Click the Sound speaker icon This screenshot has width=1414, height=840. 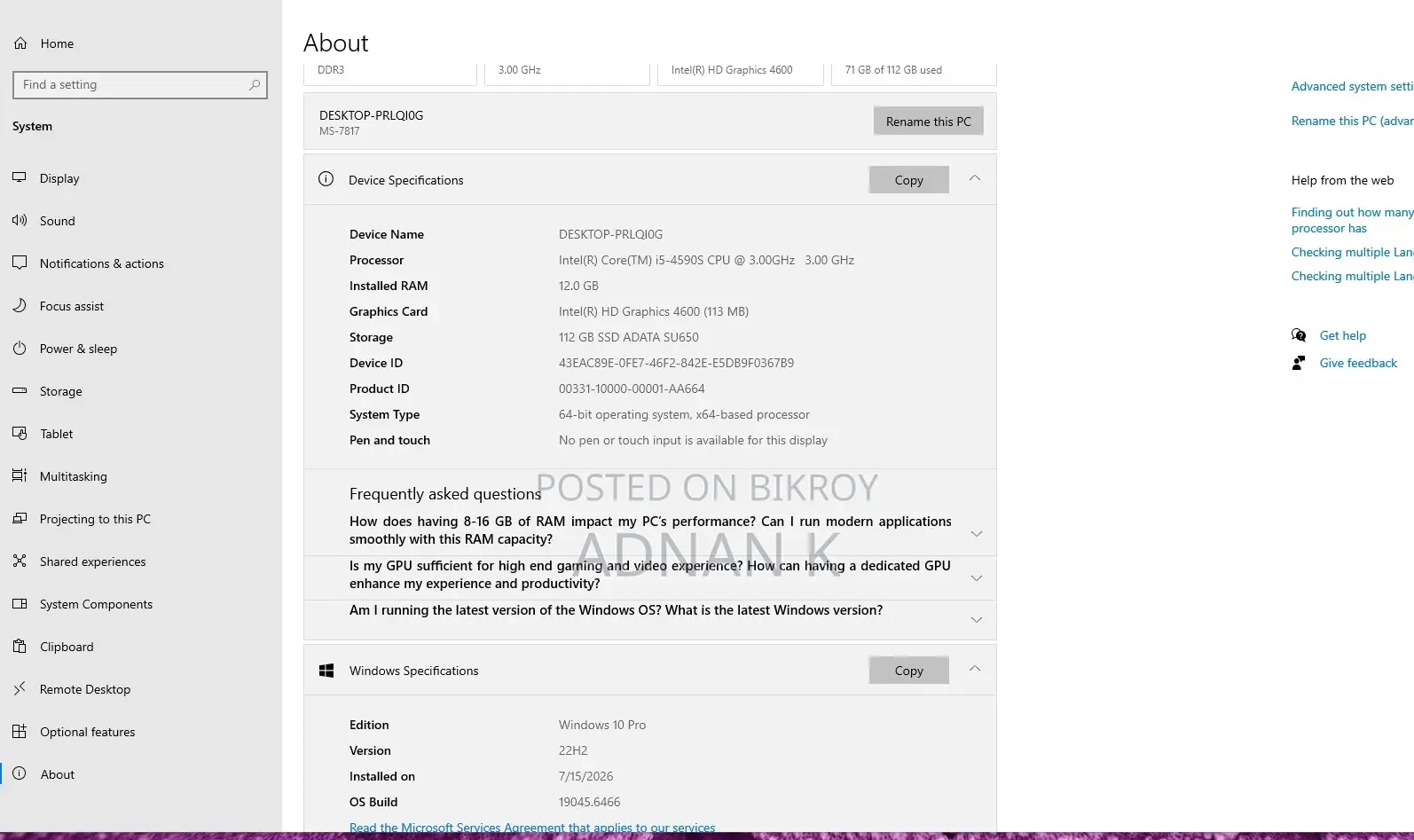coord(20,221)
